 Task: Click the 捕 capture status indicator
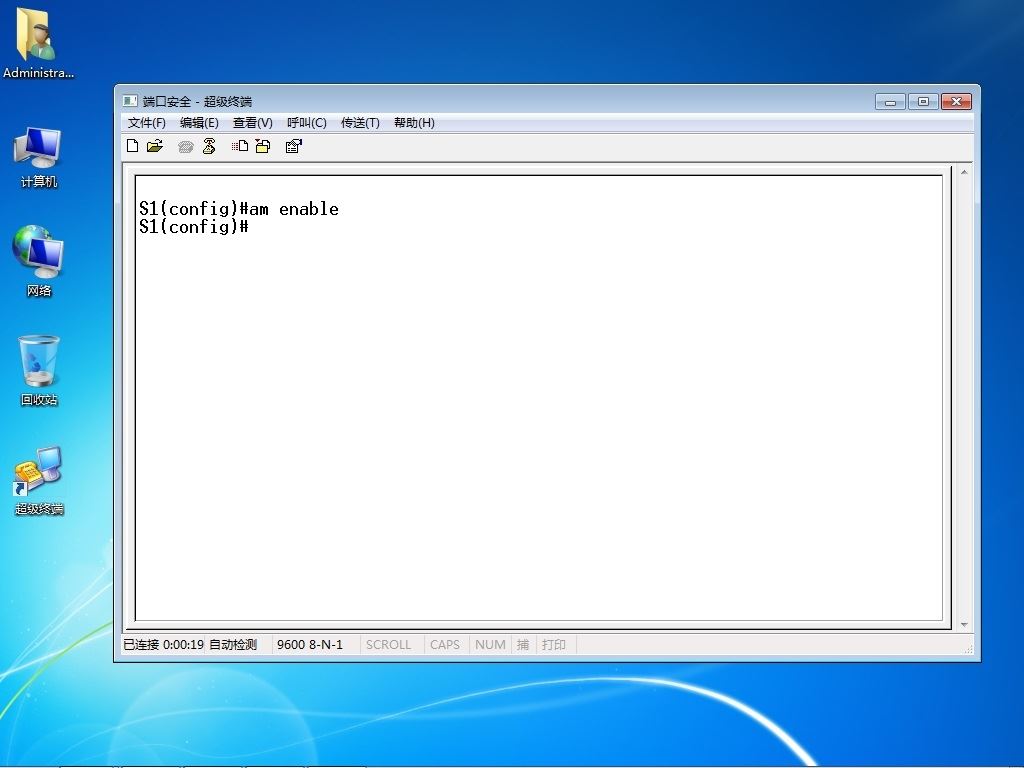[x=523, y=645]
